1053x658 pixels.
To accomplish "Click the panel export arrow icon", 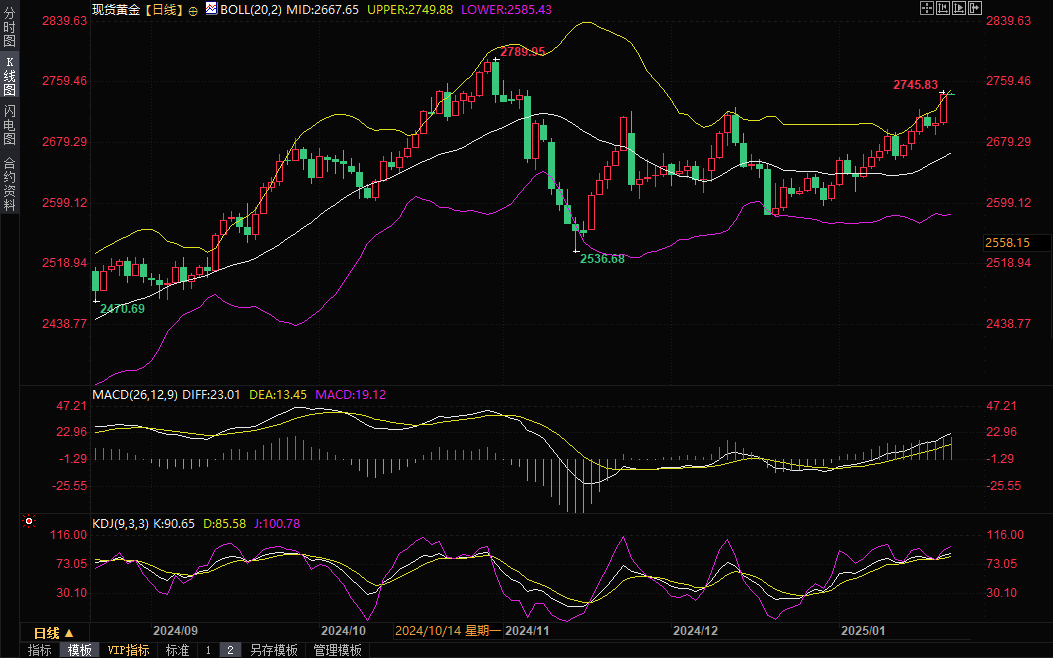I will pos(975,8).
